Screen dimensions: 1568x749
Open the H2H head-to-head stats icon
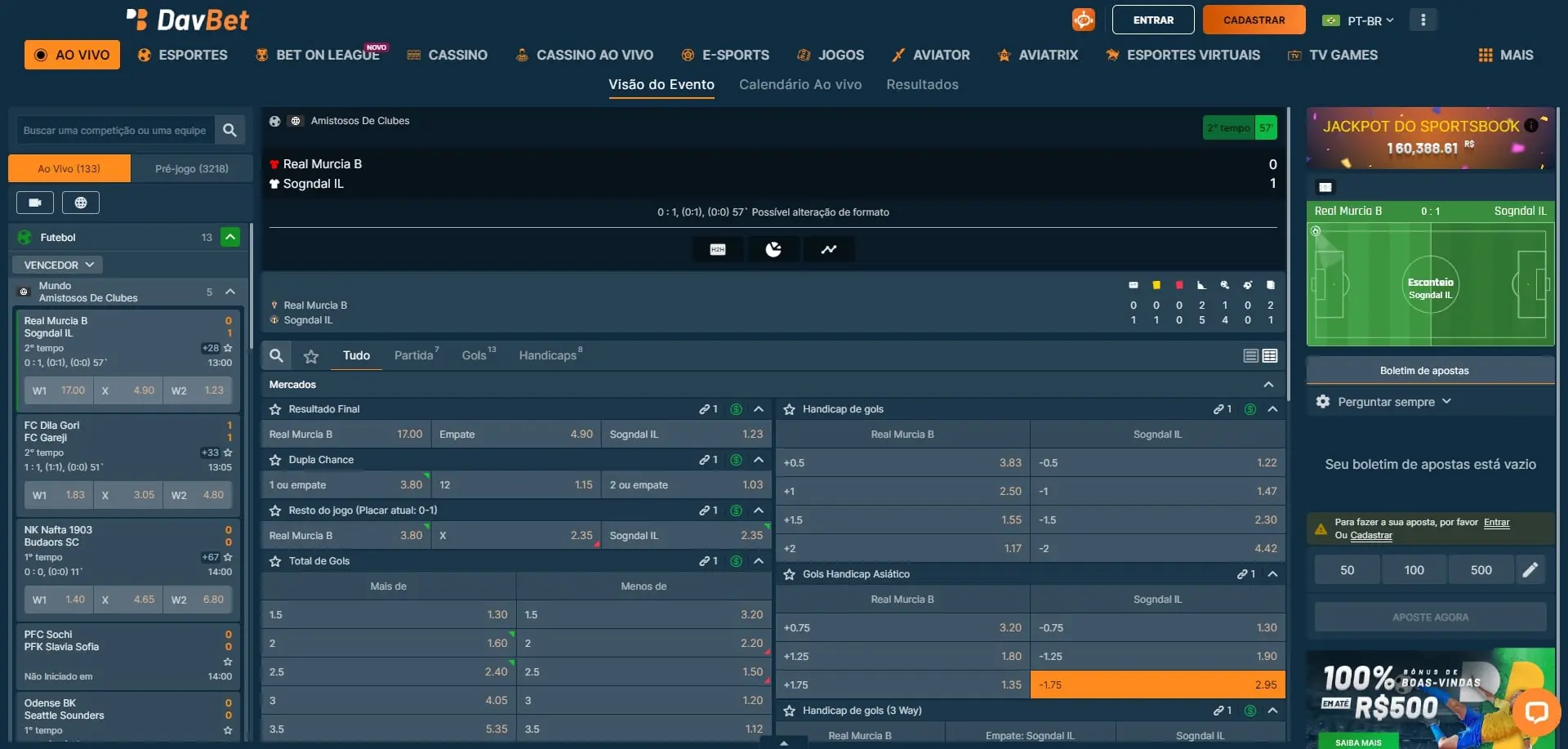[718, 250]
